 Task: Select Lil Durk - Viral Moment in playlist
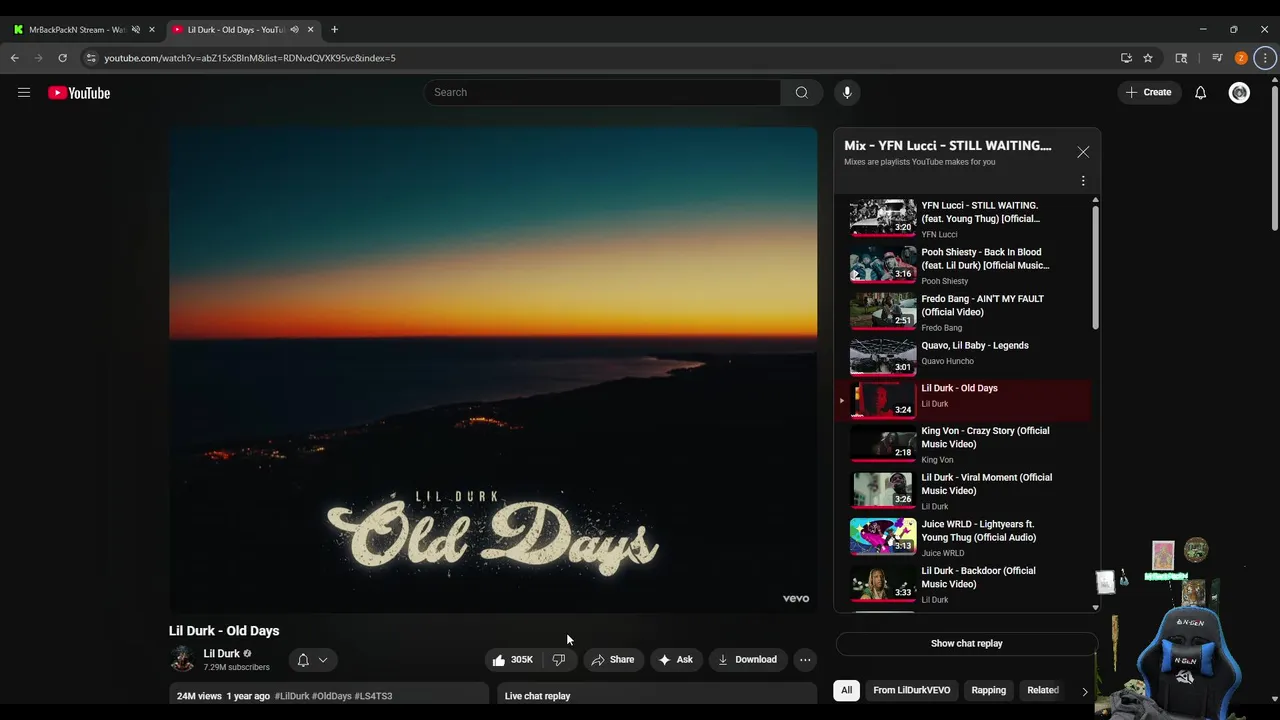click(x=965, y=491)
